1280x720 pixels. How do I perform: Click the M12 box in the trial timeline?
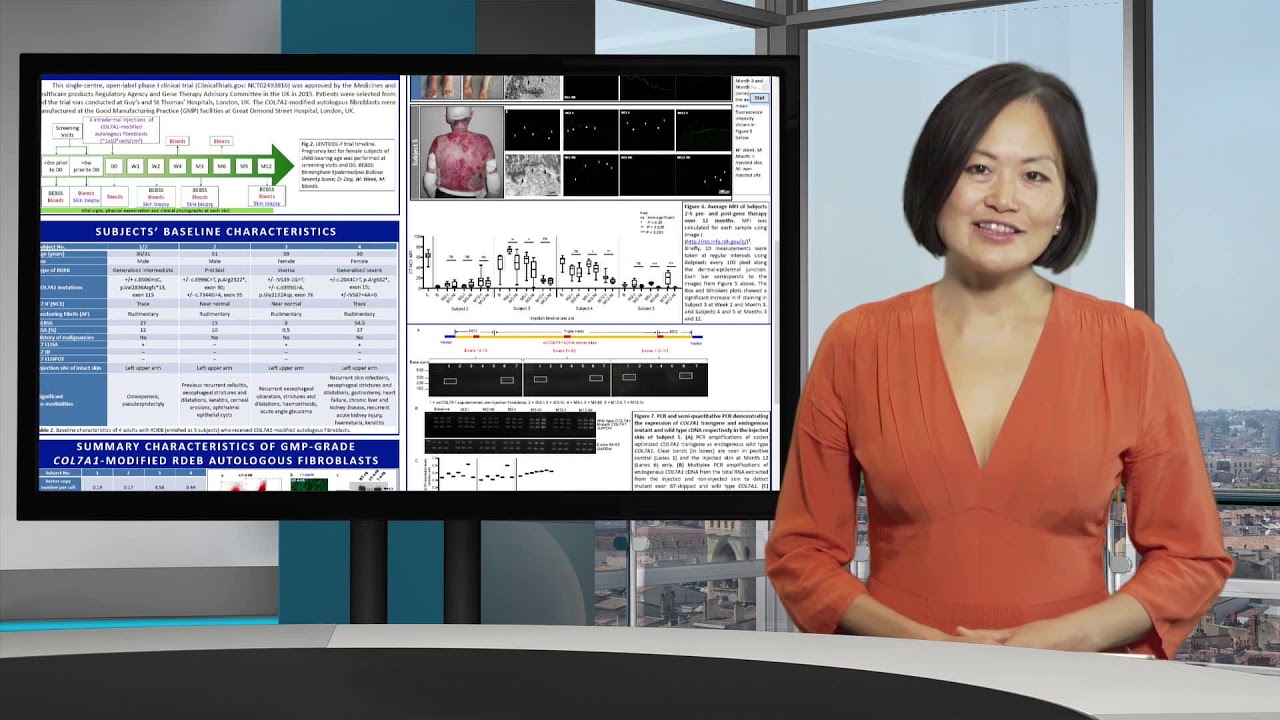[x=266, y=166]
